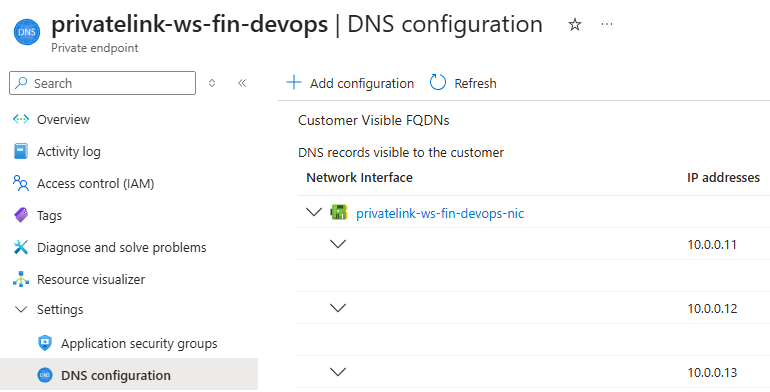Click the Settings group label
The image size is (770, 392).
tap(60, 309)
